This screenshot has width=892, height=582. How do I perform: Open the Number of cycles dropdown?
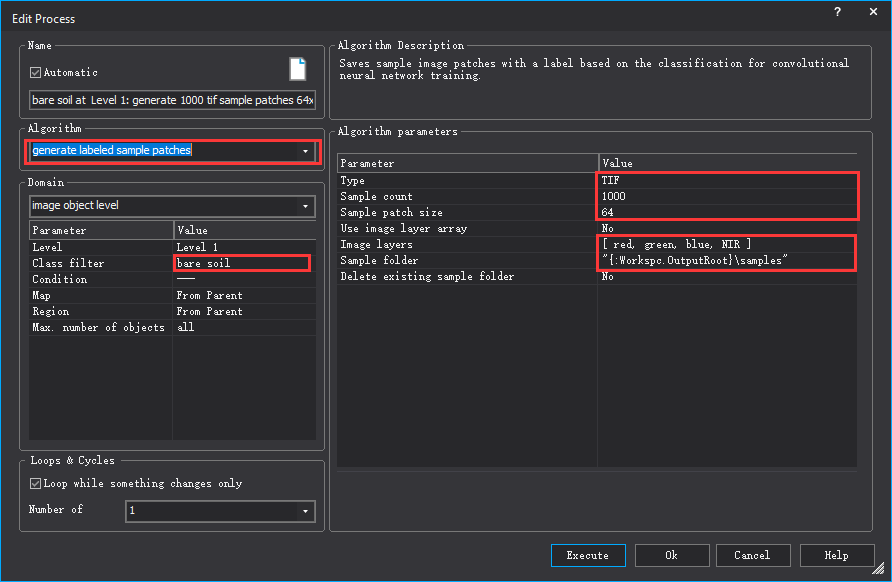click(305, 511)
